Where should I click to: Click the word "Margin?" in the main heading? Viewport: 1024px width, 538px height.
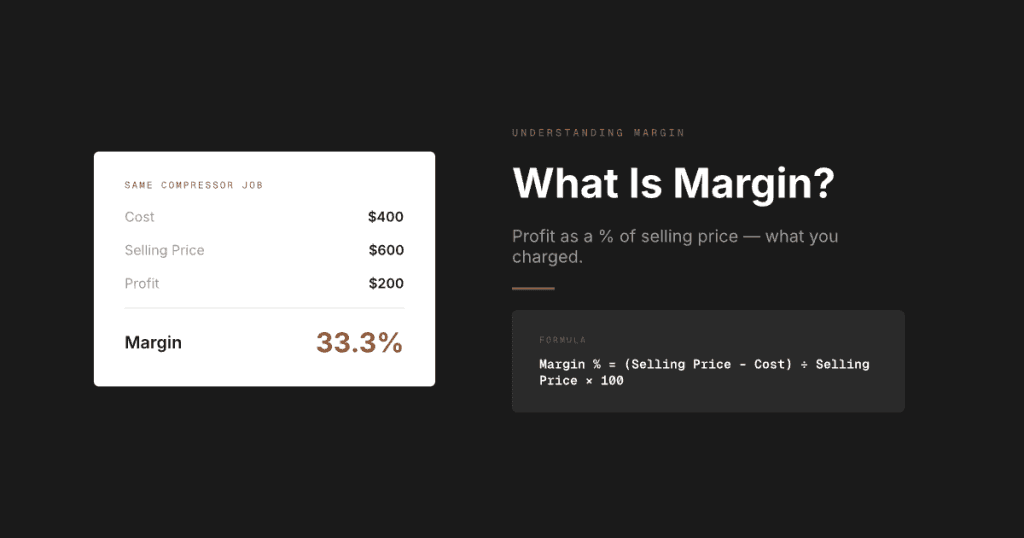pos(754,183)
